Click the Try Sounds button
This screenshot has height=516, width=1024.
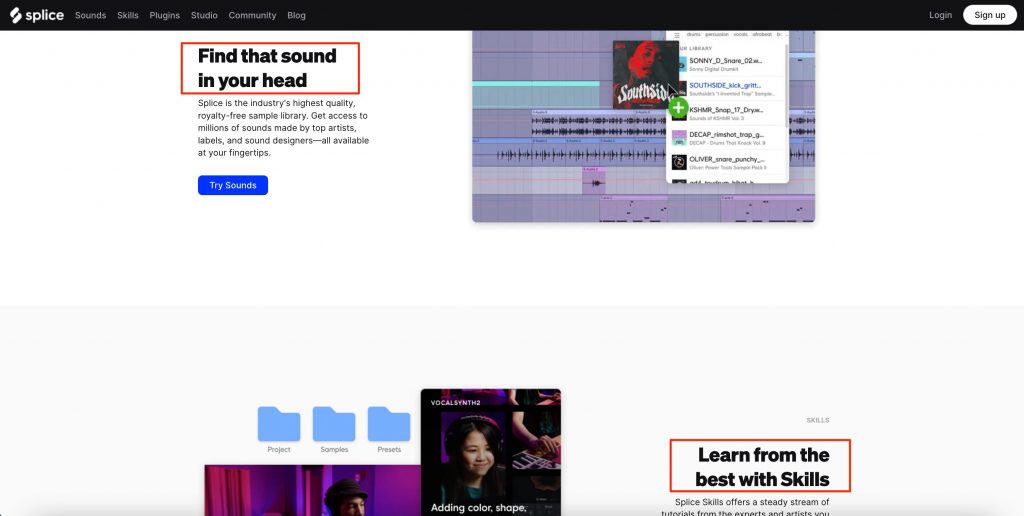coord(232,185)
